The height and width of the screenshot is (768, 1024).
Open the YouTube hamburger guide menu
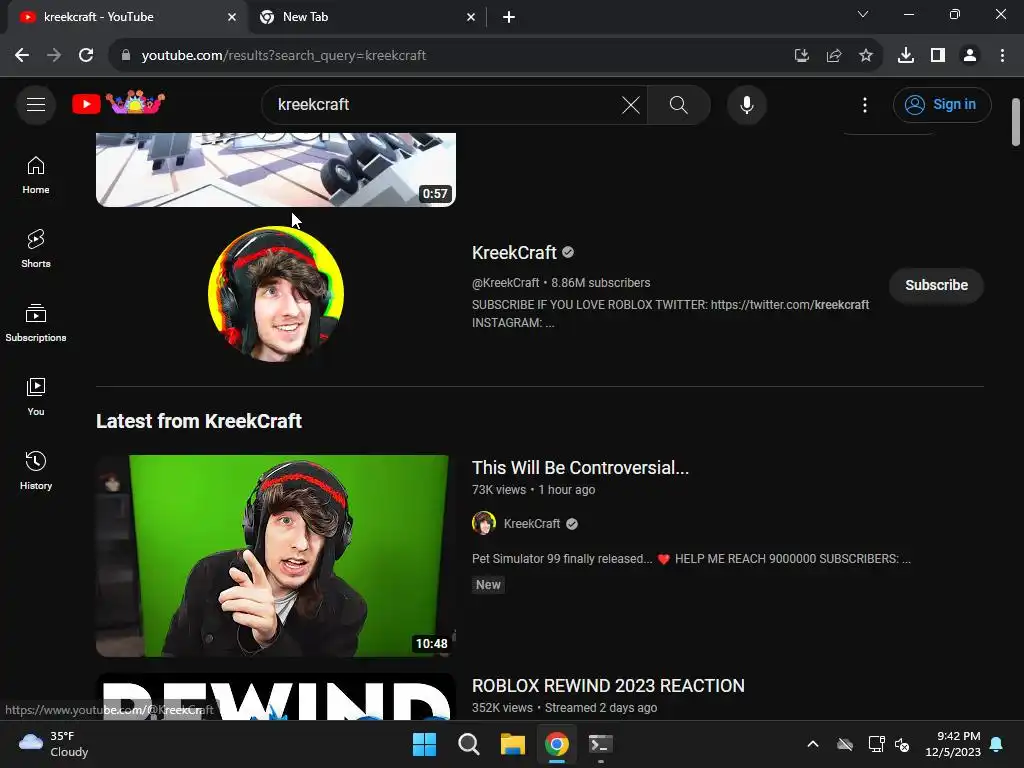coord(36,104)
